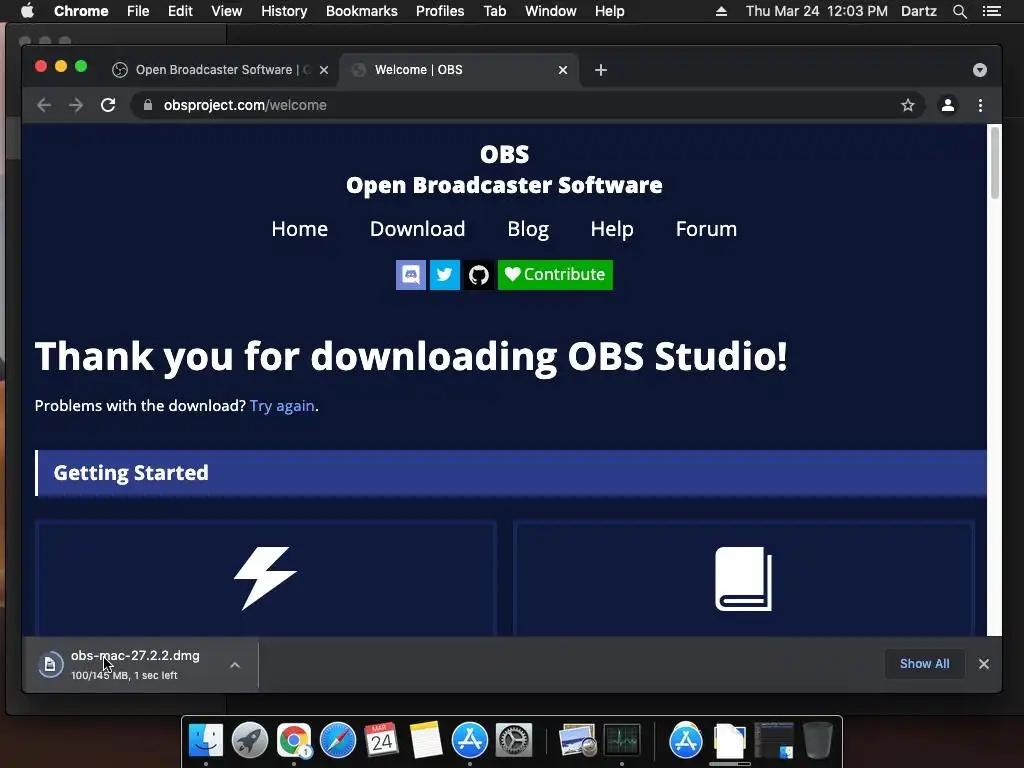Open the Chrome three-dot menu
Viewport: 1024px width, 768px height.
tap(980, 105)
